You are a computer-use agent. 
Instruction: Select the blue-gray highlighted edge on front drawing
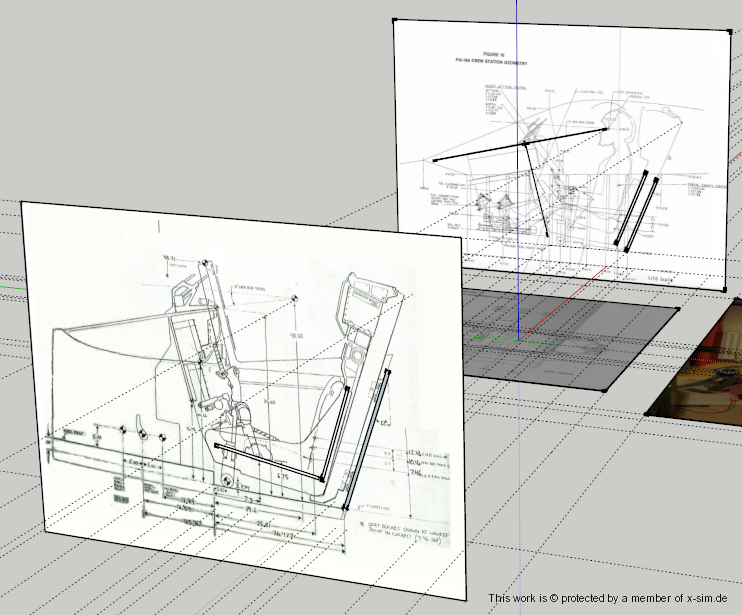point(368,437)
